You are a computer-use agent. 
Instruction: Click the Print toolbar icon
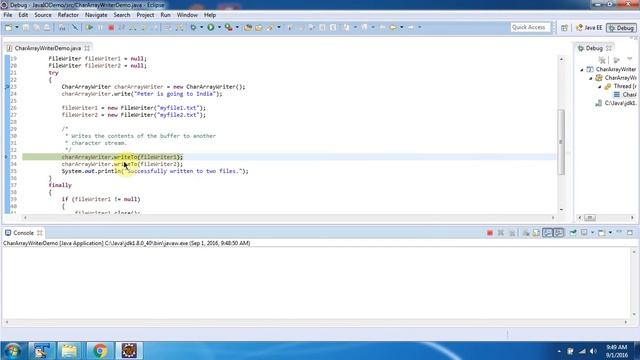pyautogui.click(x=47, y=27)
